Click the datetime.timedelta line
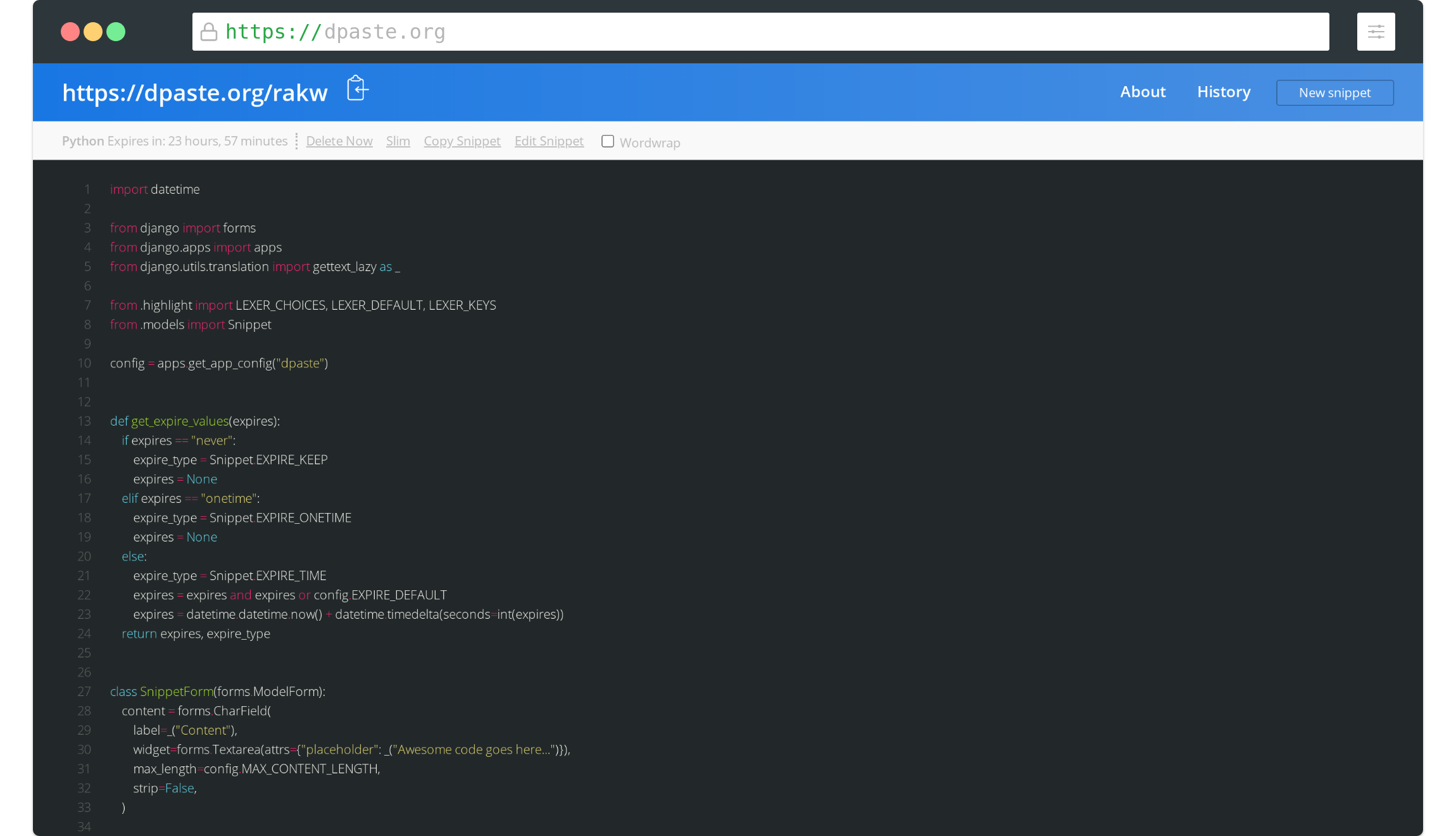 pos(348,614)
